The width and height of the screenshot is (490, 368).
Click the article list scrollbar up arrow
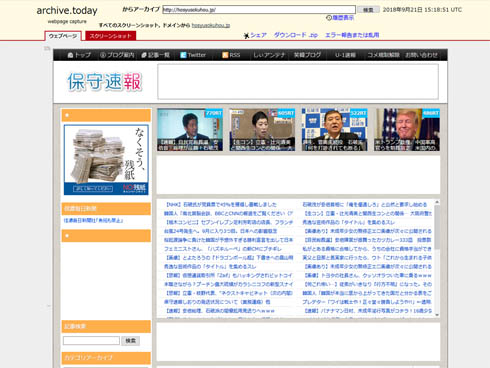[x=437, y=202]
